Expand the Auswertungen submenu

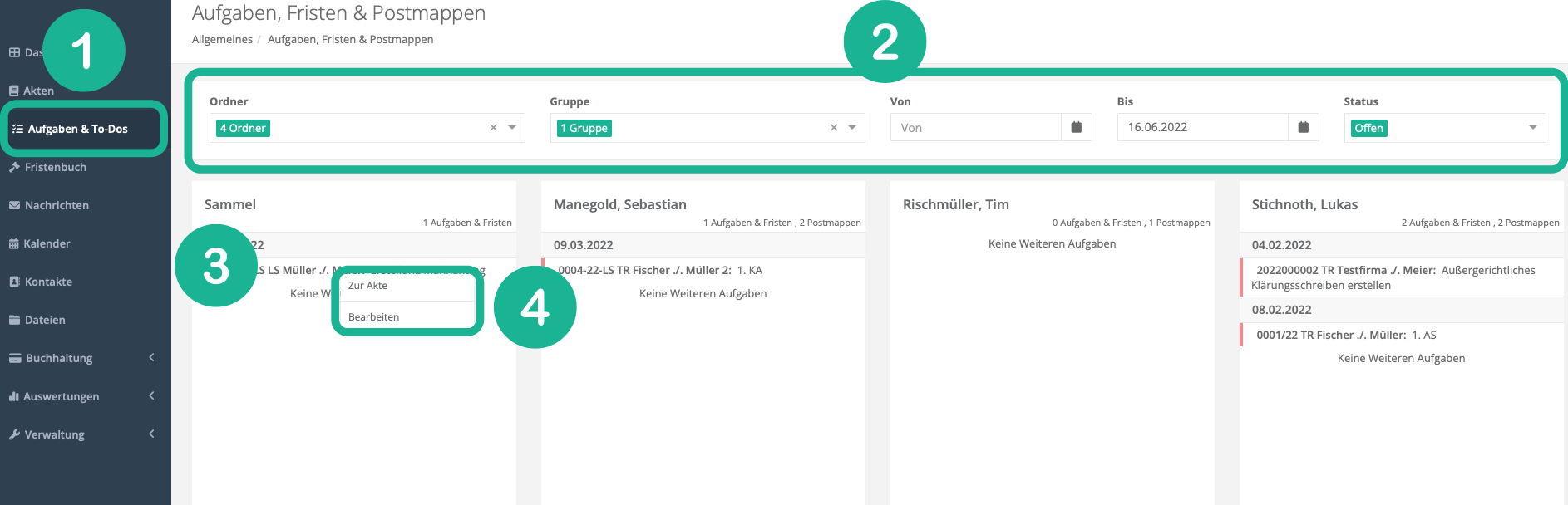pos(151,396)
